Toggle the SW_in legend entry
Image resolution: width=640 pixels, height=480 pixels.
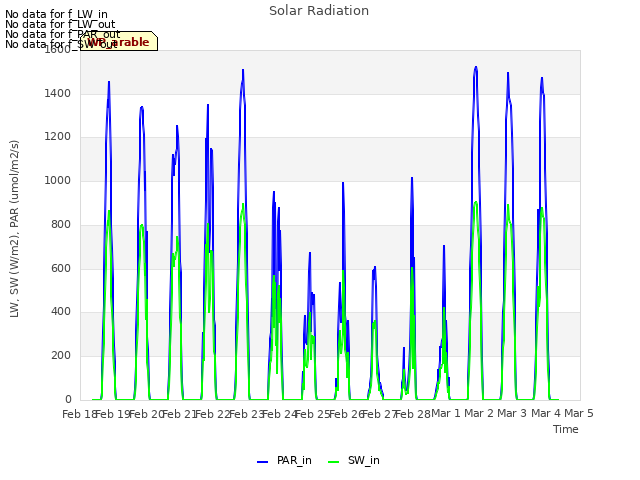[x=354, y=460]
